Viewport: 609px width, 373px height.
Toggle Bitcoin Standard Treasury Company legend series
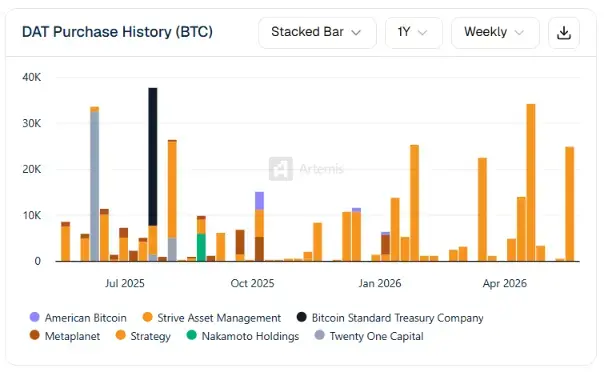pos(390,318)
